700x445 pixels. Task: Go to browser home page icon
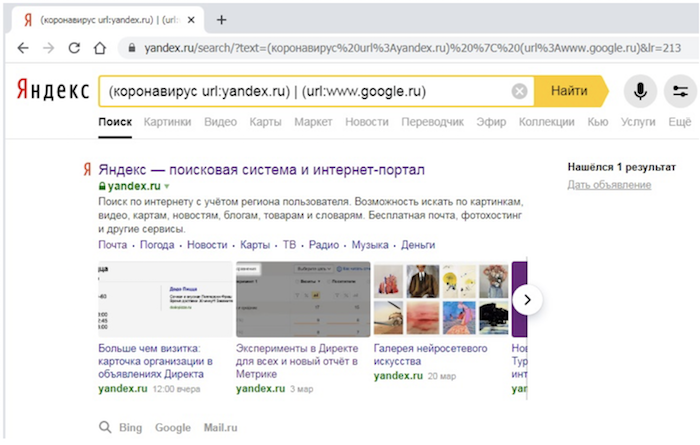coord(100,48)
